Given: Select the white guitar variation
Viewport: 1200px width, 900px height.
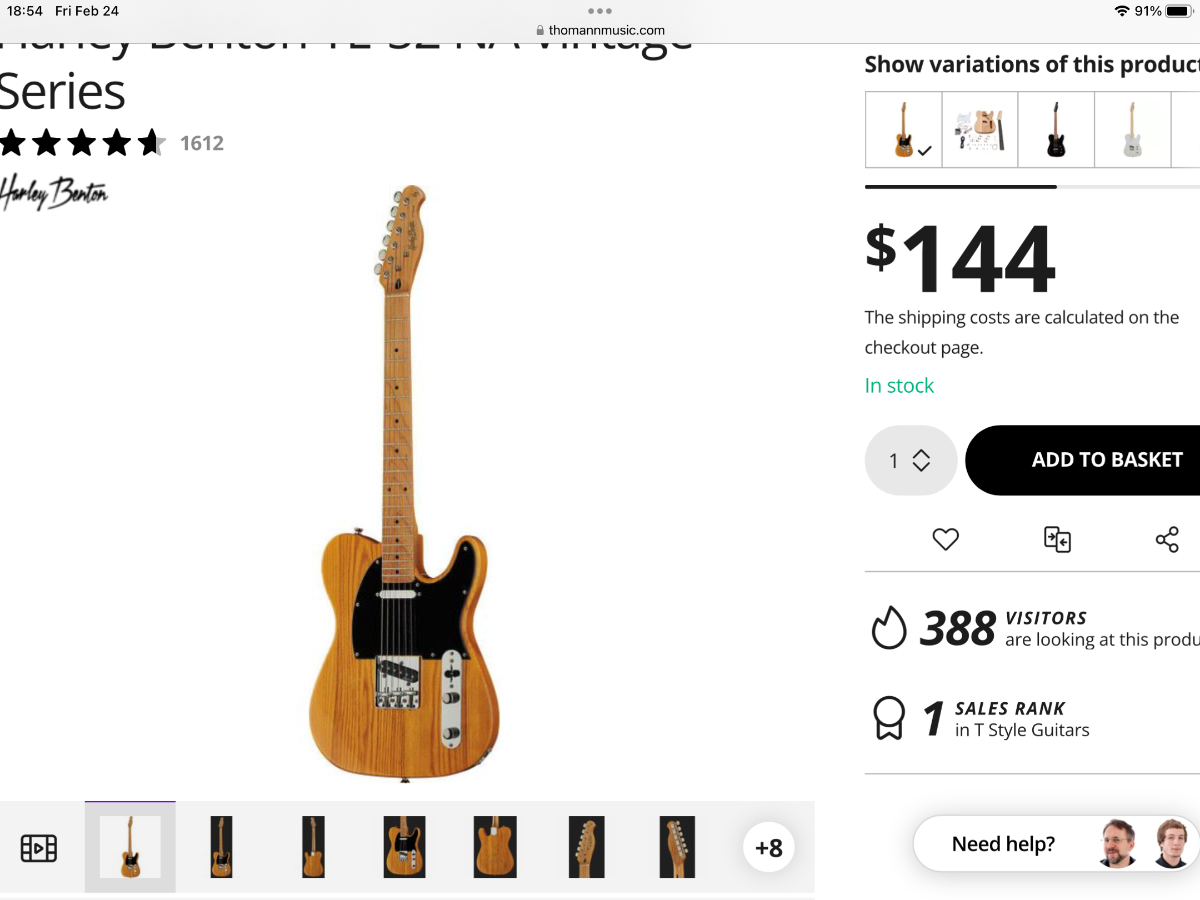Looking at the screenshot, I should click(1132, 130).
